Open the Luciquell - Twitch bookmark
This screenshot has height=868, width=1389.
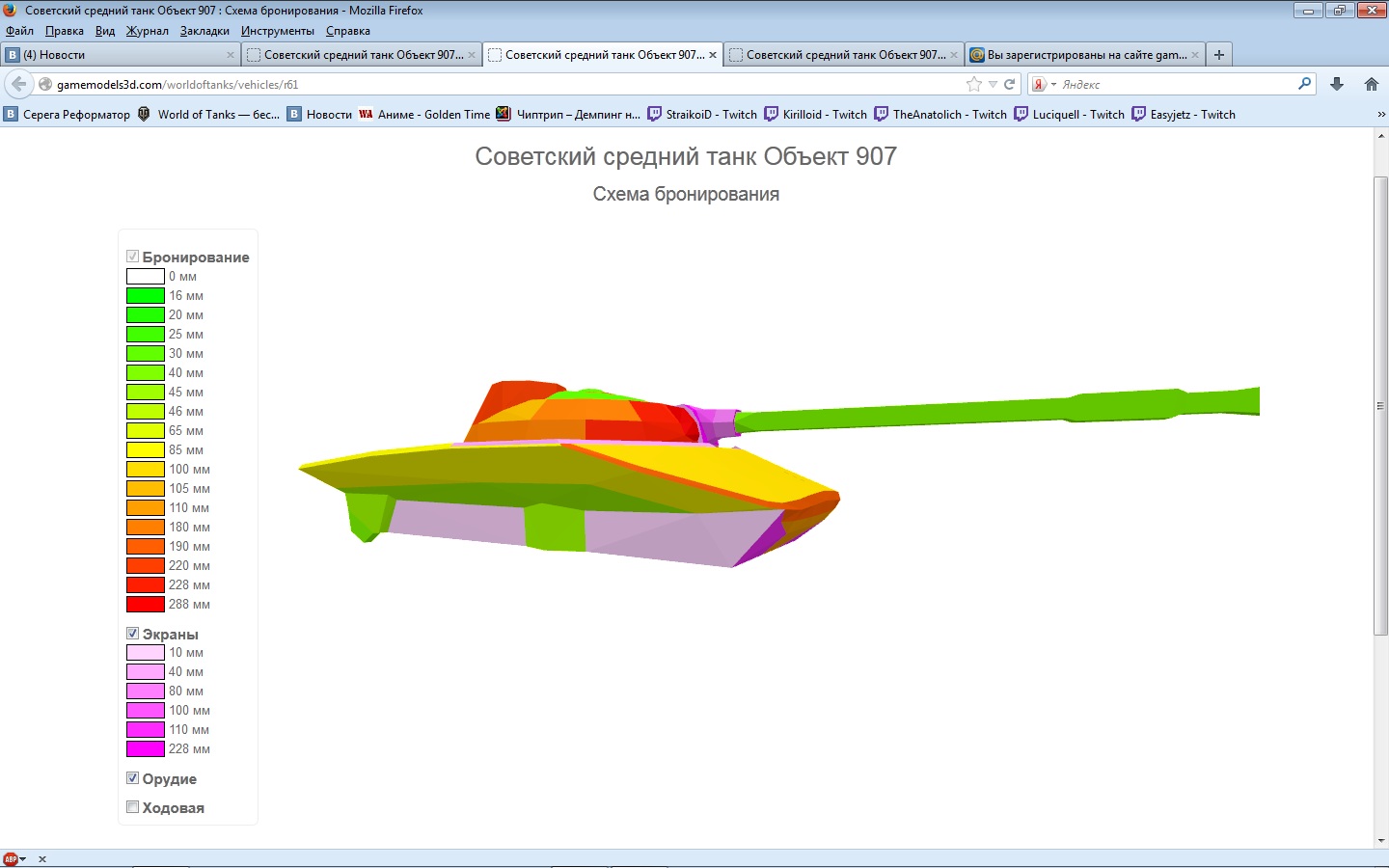tap(1070, 114)
